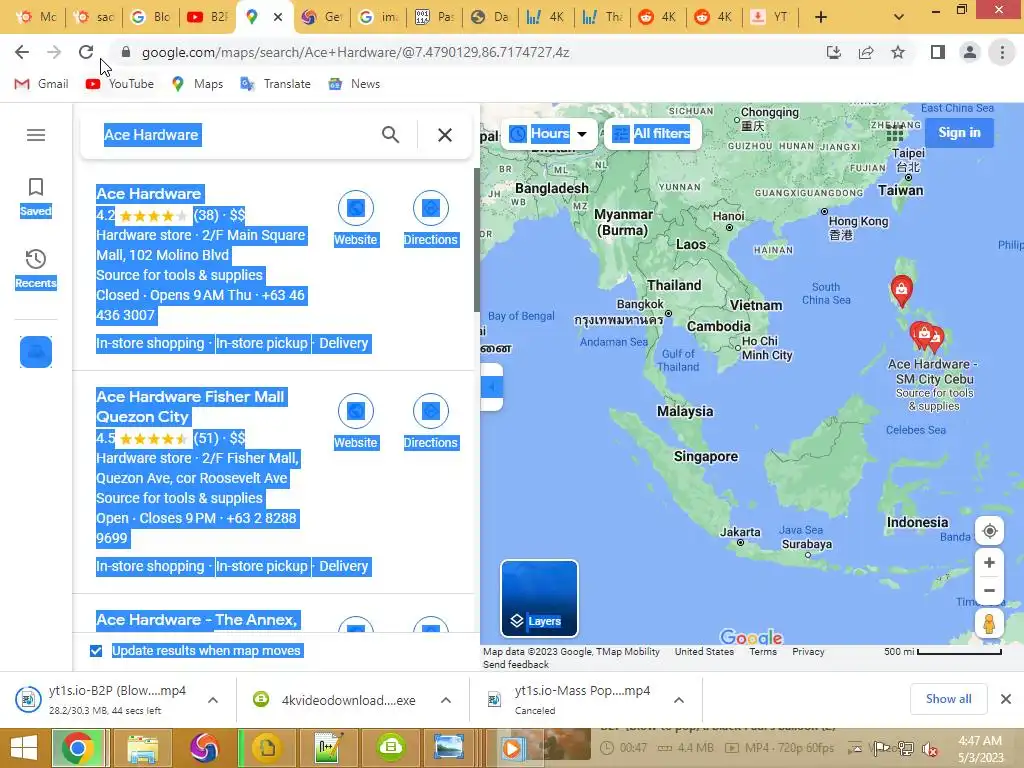Open Chrome profile avatar
Image resolution: width=1024 pixels, height=768 pixels.
pyautogui.click(x=970, y=52)
